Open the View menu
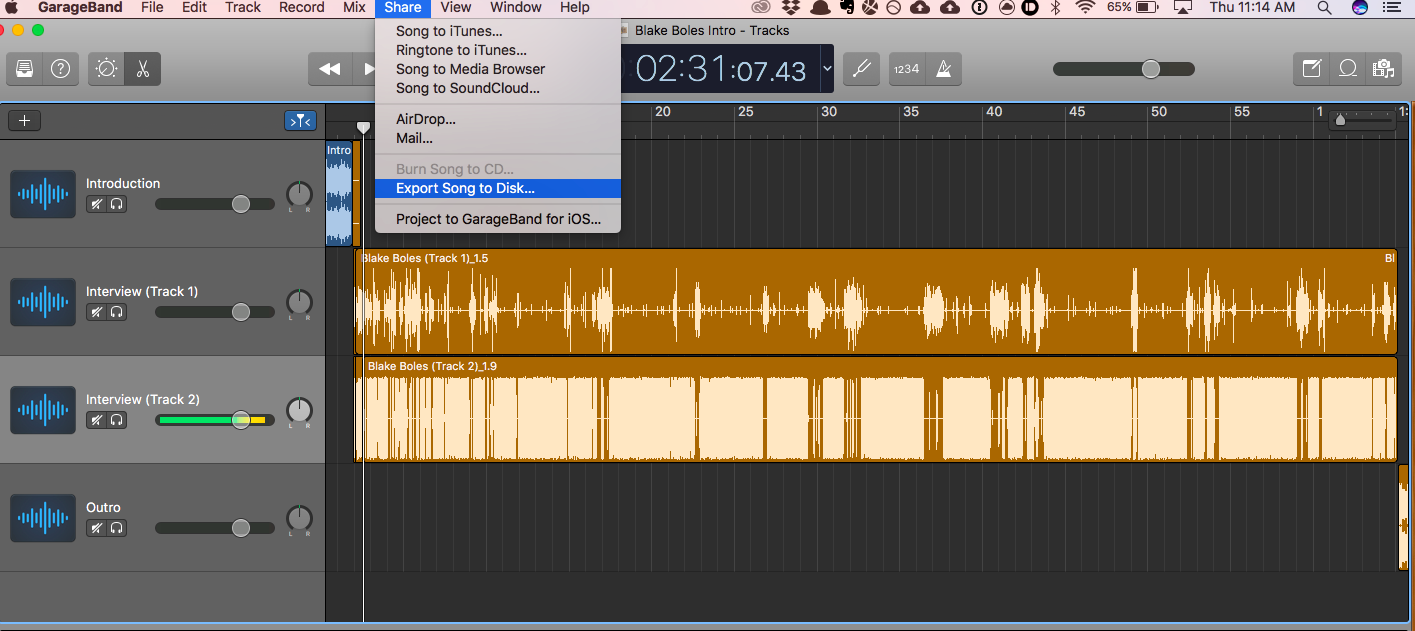 pyautogui.click(x=456, y=8)
